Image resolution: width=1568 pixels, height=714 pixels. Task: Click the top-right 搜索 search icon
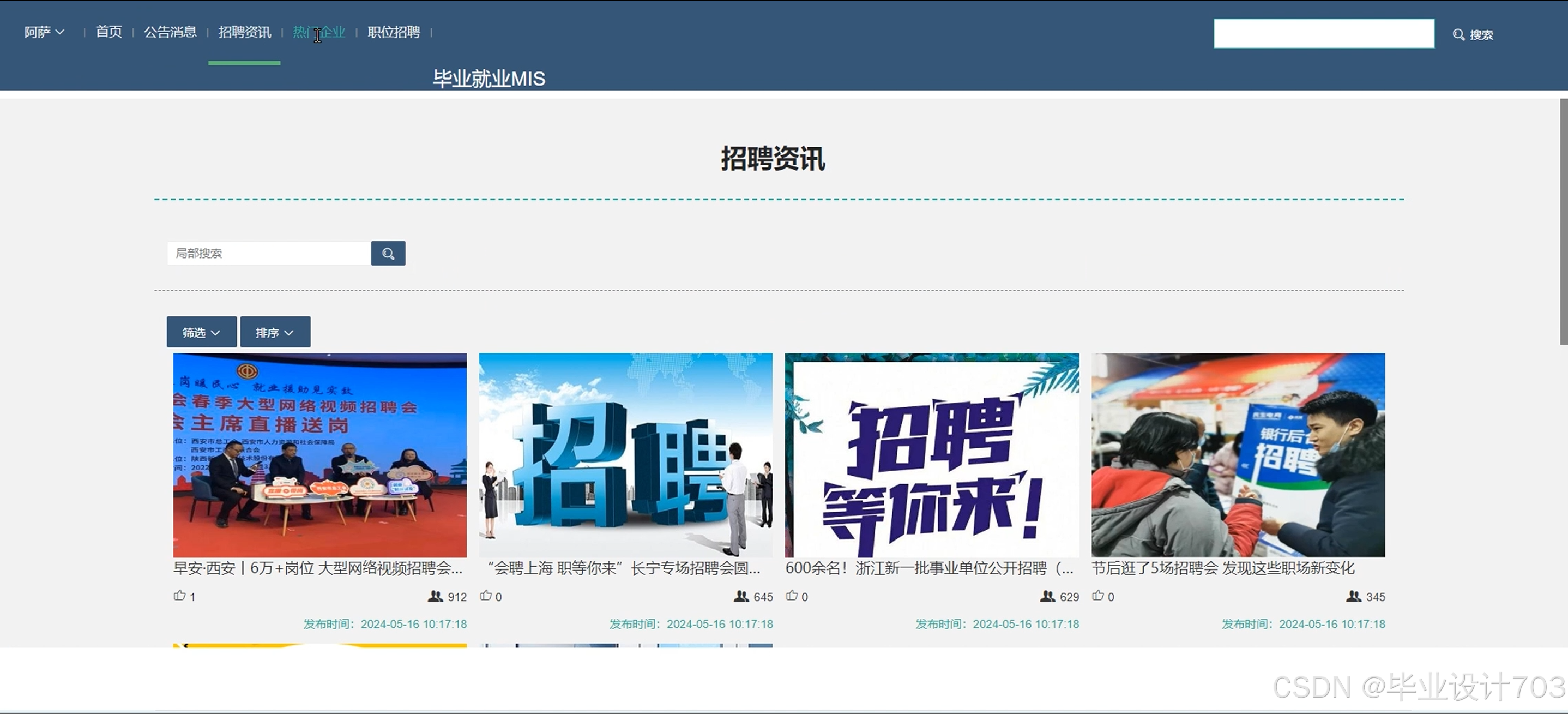coord(1458,35)
